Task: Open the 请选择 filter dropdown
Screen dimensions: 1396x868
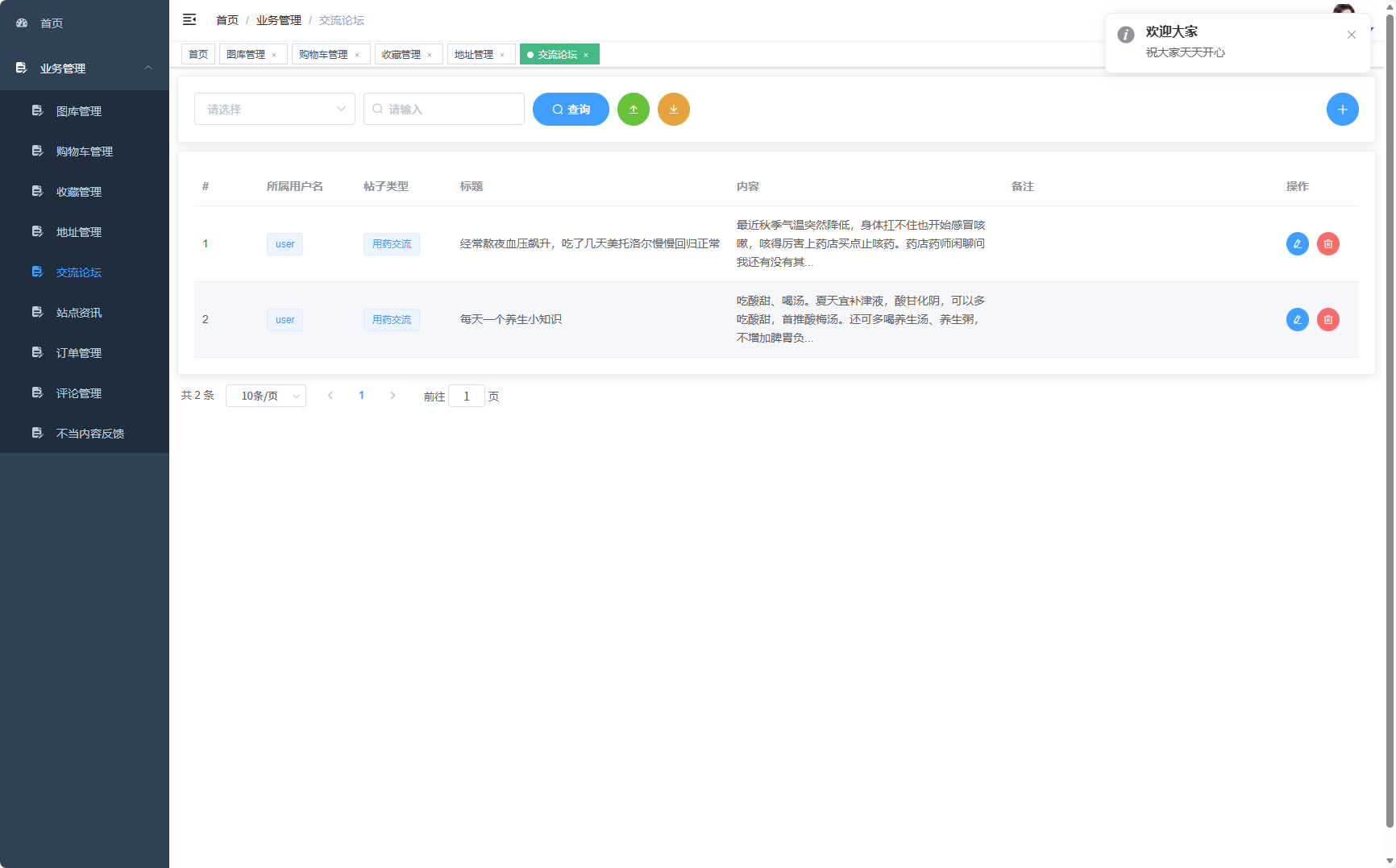Action: [274, 109]
